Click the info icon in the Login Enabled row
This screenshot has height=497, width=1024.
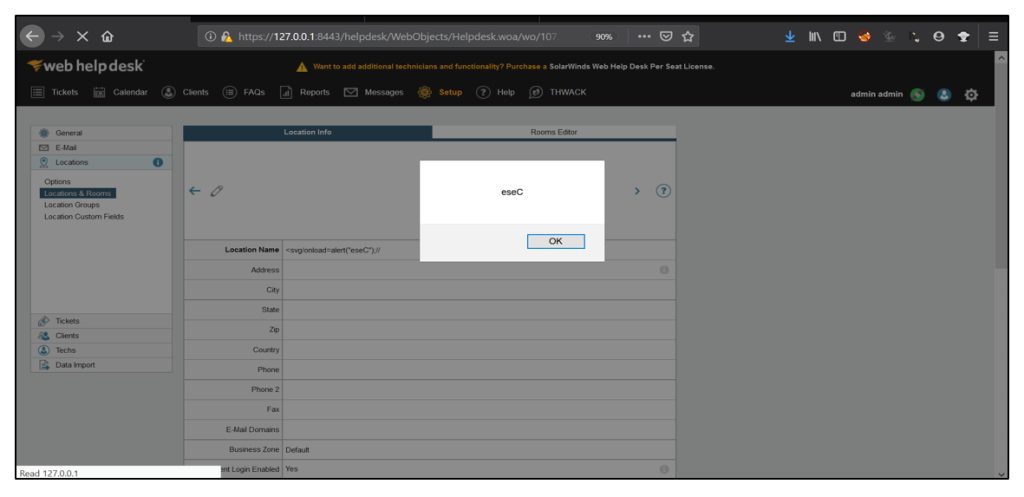click(x=664, y=470)
